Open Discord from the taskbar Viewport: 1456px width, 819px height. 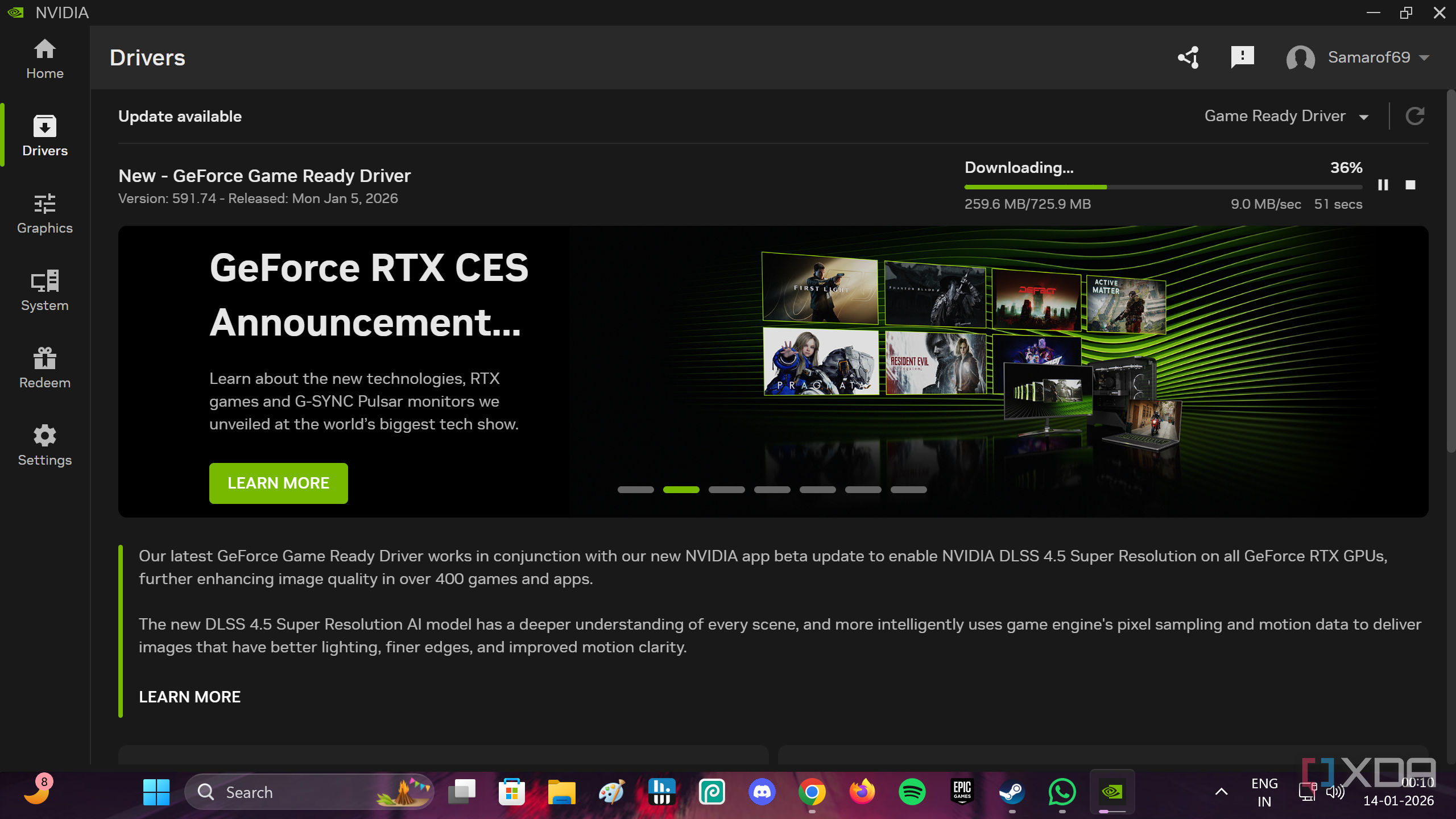(x=762, y=792)
